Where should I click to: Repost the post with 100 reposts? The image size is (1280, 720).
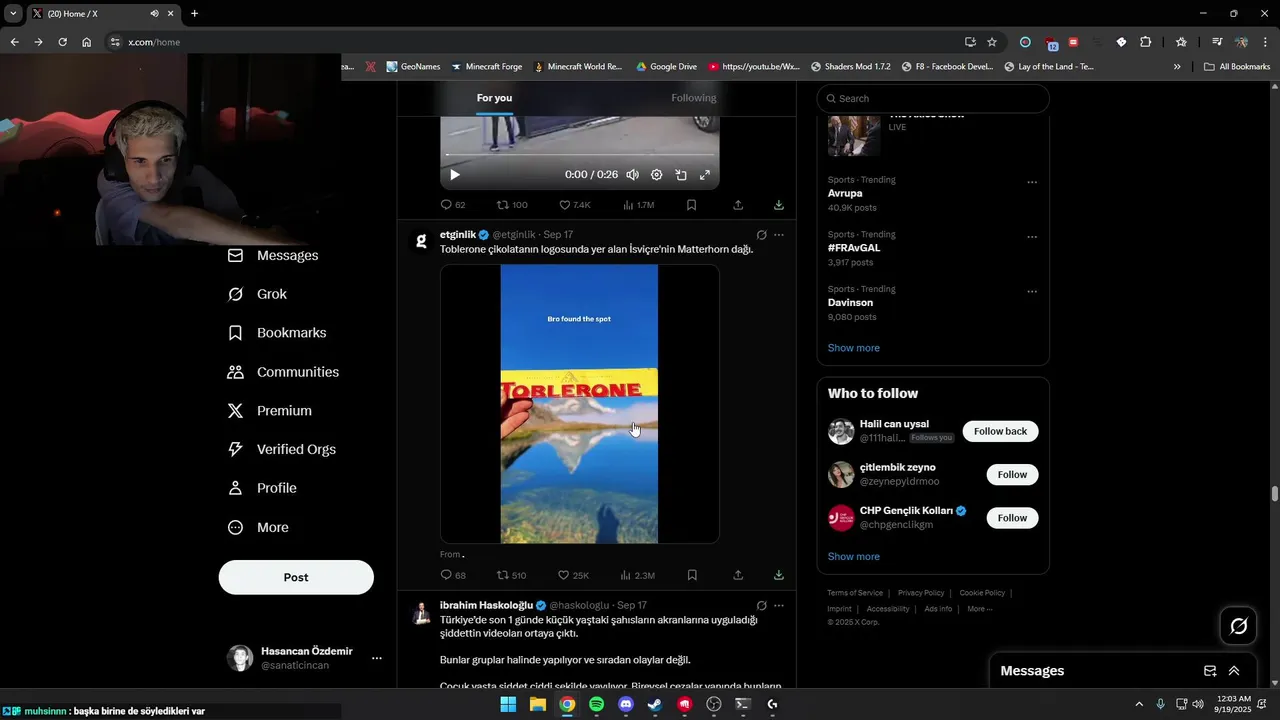(x=512, y=205)
